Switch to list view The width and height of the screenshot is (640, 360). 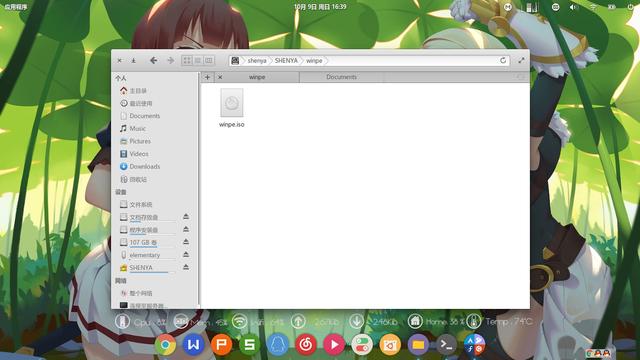[x=198, y=60]
